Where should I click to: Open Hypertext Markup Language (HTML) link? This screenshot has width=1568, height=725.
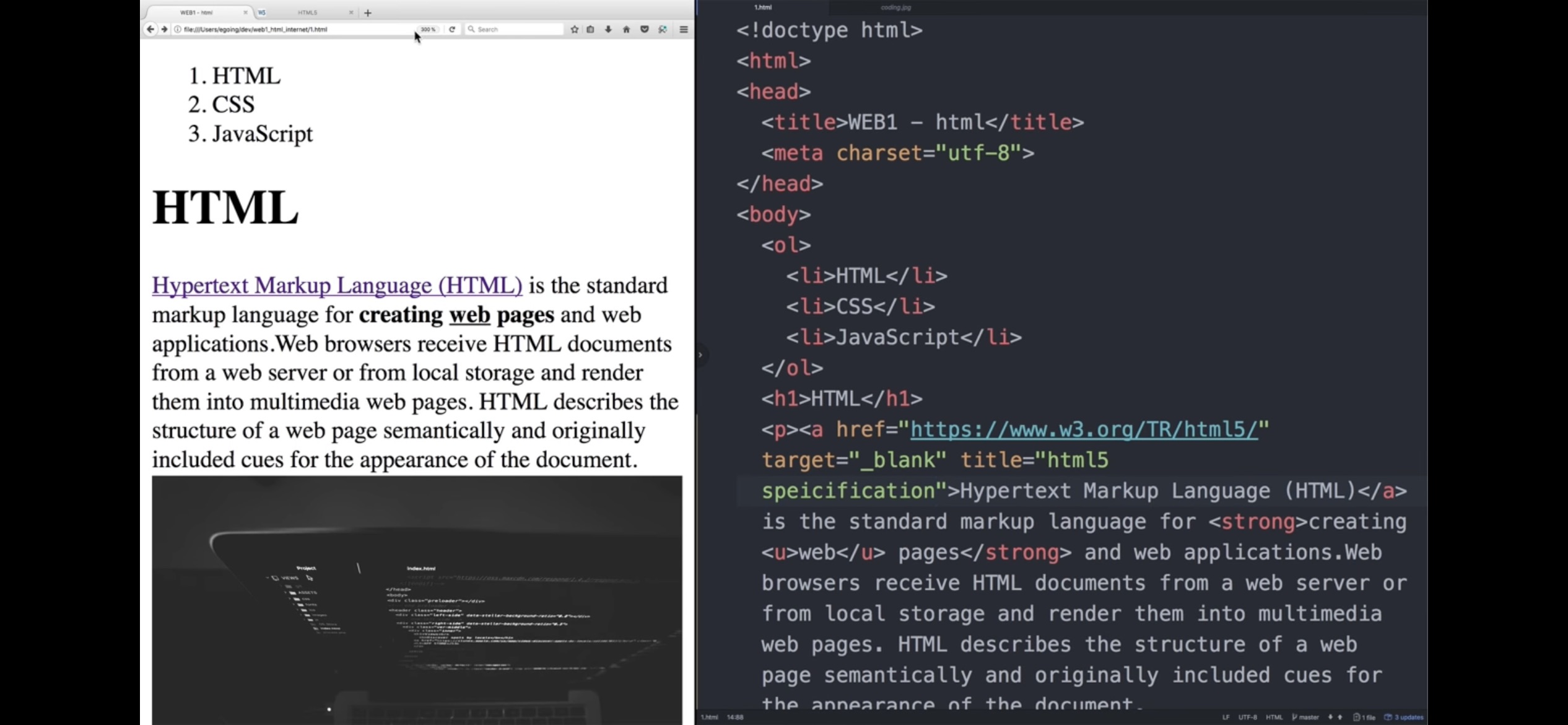[x=337, y=285]
